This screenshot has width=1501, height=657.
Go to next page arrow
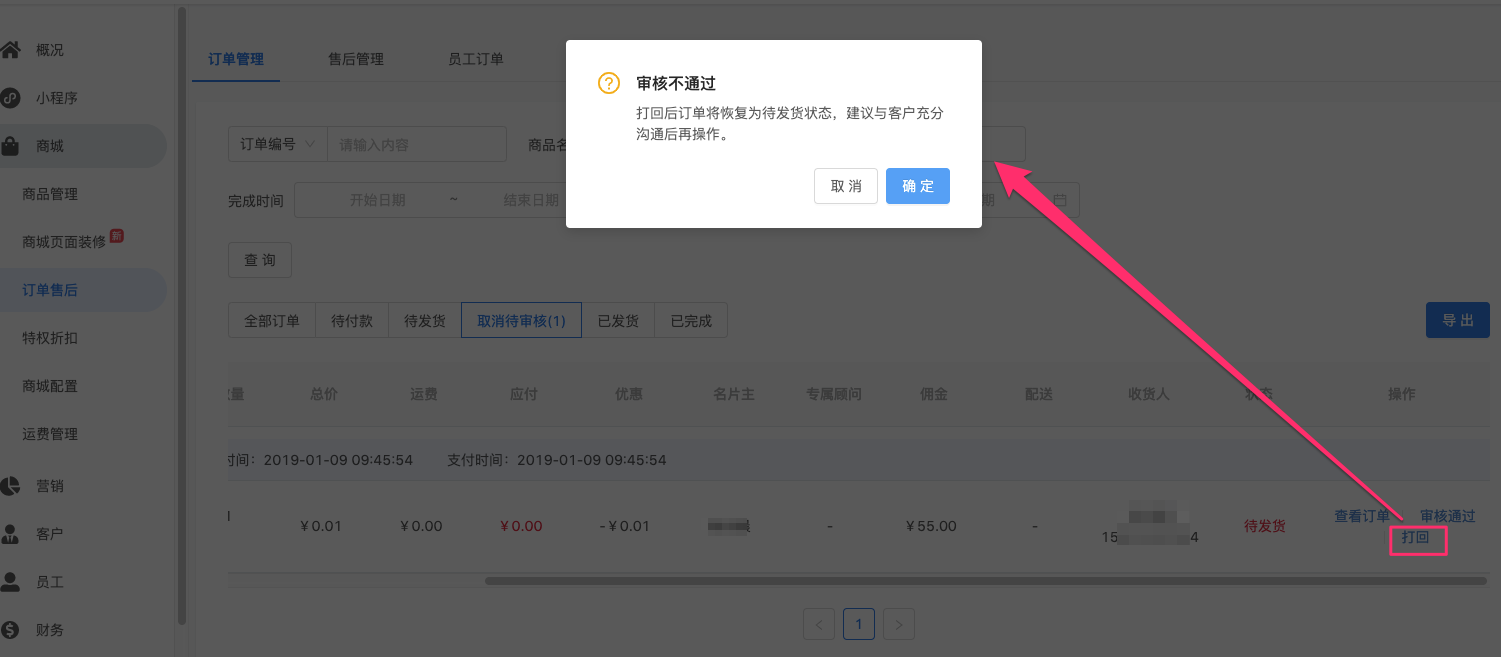click(899, 625)
